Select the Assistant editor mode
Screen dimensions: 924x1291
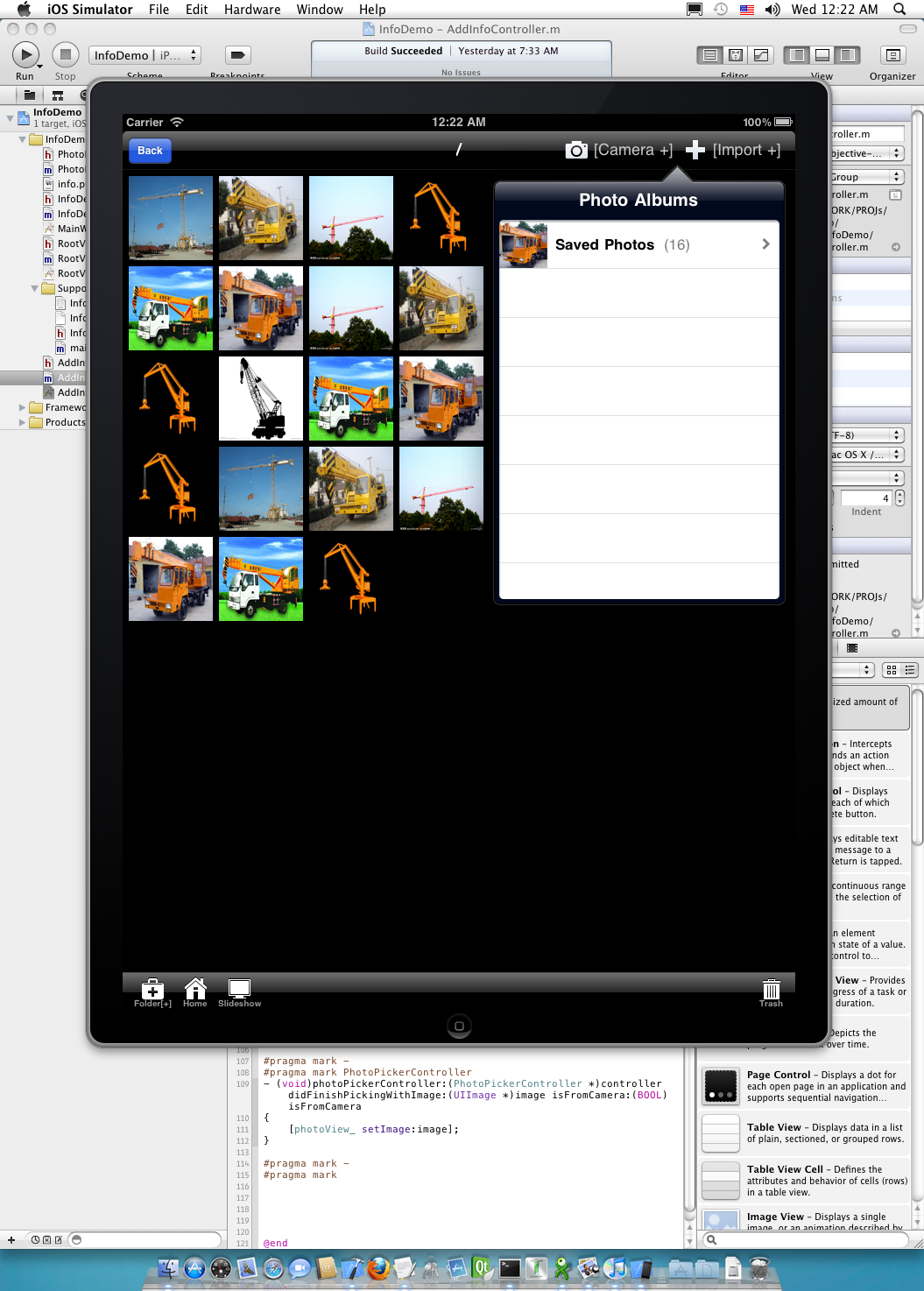tap(736, 55)
